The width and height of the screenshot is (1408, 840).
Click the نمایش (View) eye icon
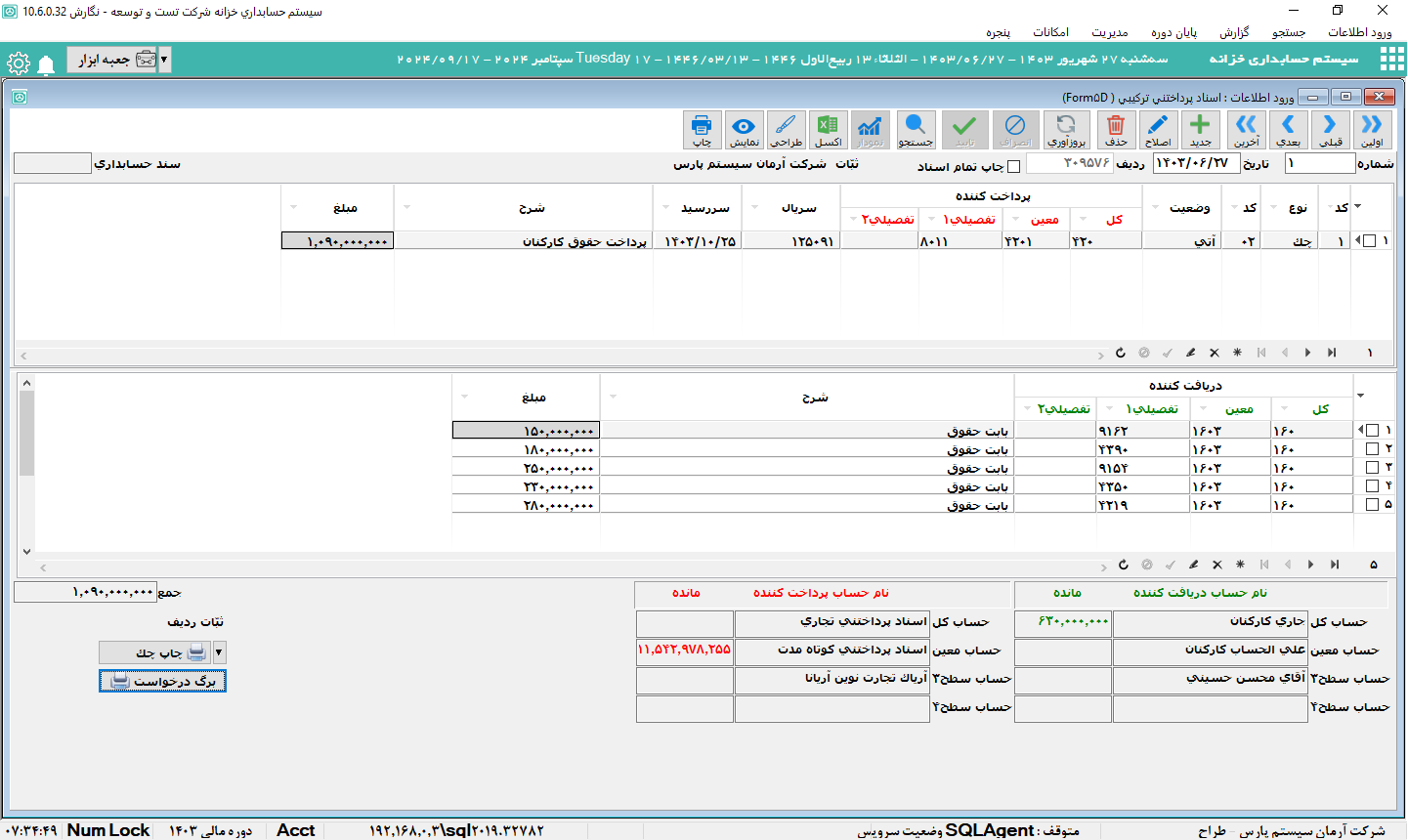tap(744, 130)
